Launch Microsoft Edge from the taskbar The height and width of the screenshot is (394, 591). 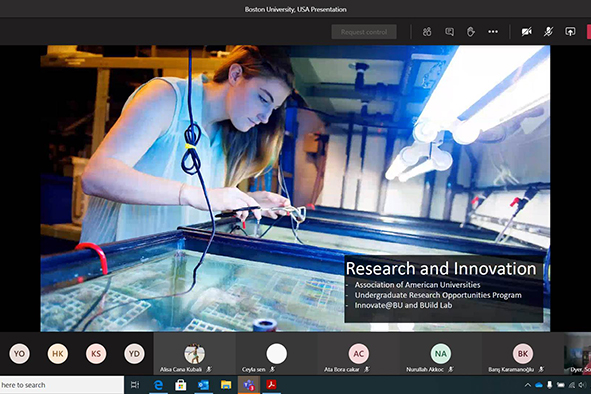coord(158,385)
